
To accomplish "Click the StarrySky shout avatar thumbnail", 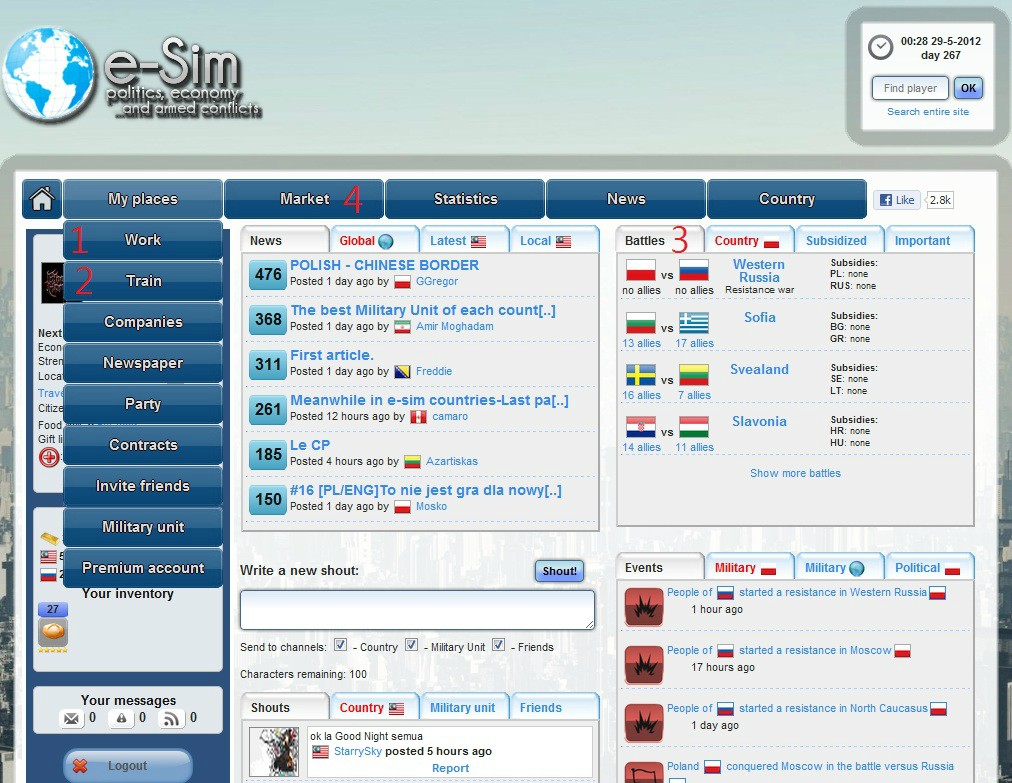I will (x=273, y=752).
